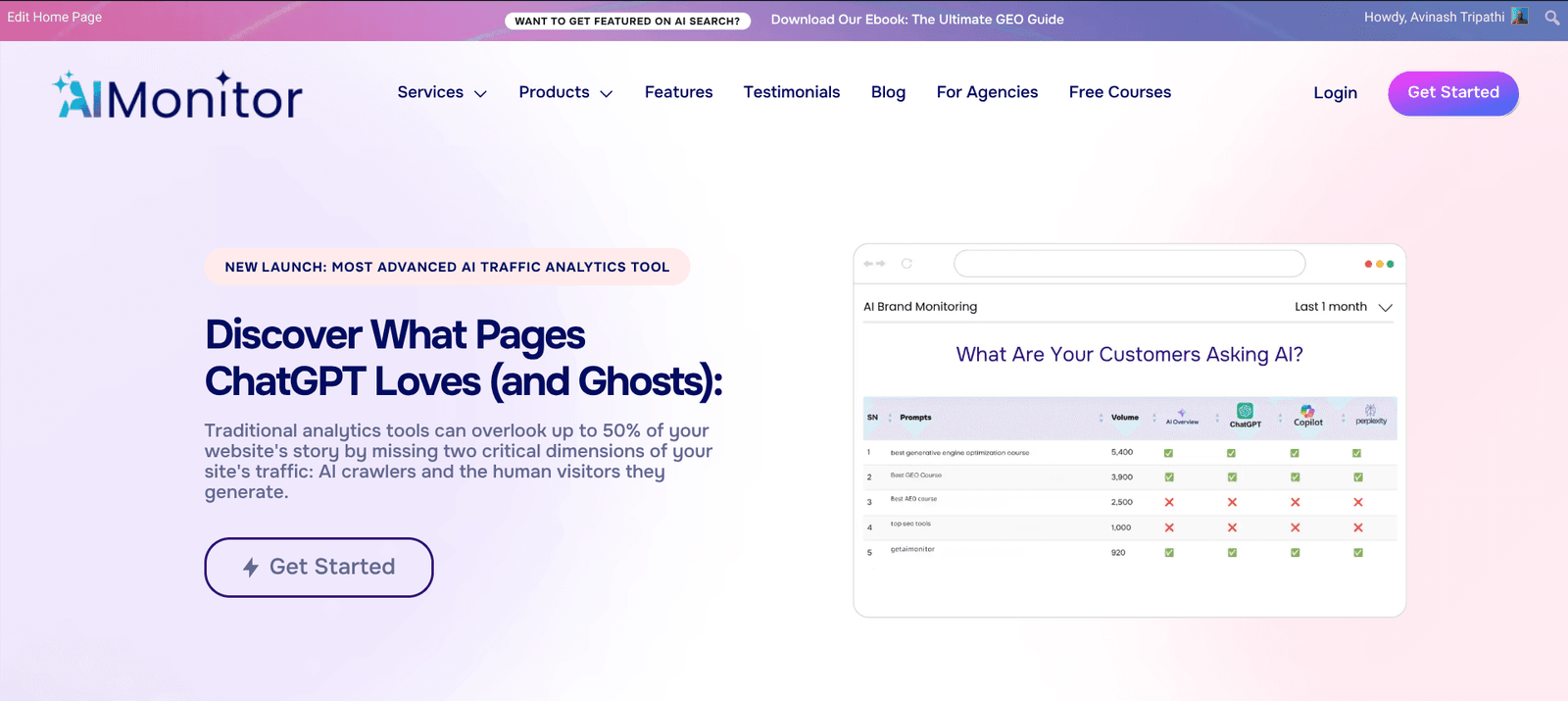Click red X under Perplexity for row 4
Image resolution: width=1568 pixels, height=701 pixels.
tap(1358, 527)
